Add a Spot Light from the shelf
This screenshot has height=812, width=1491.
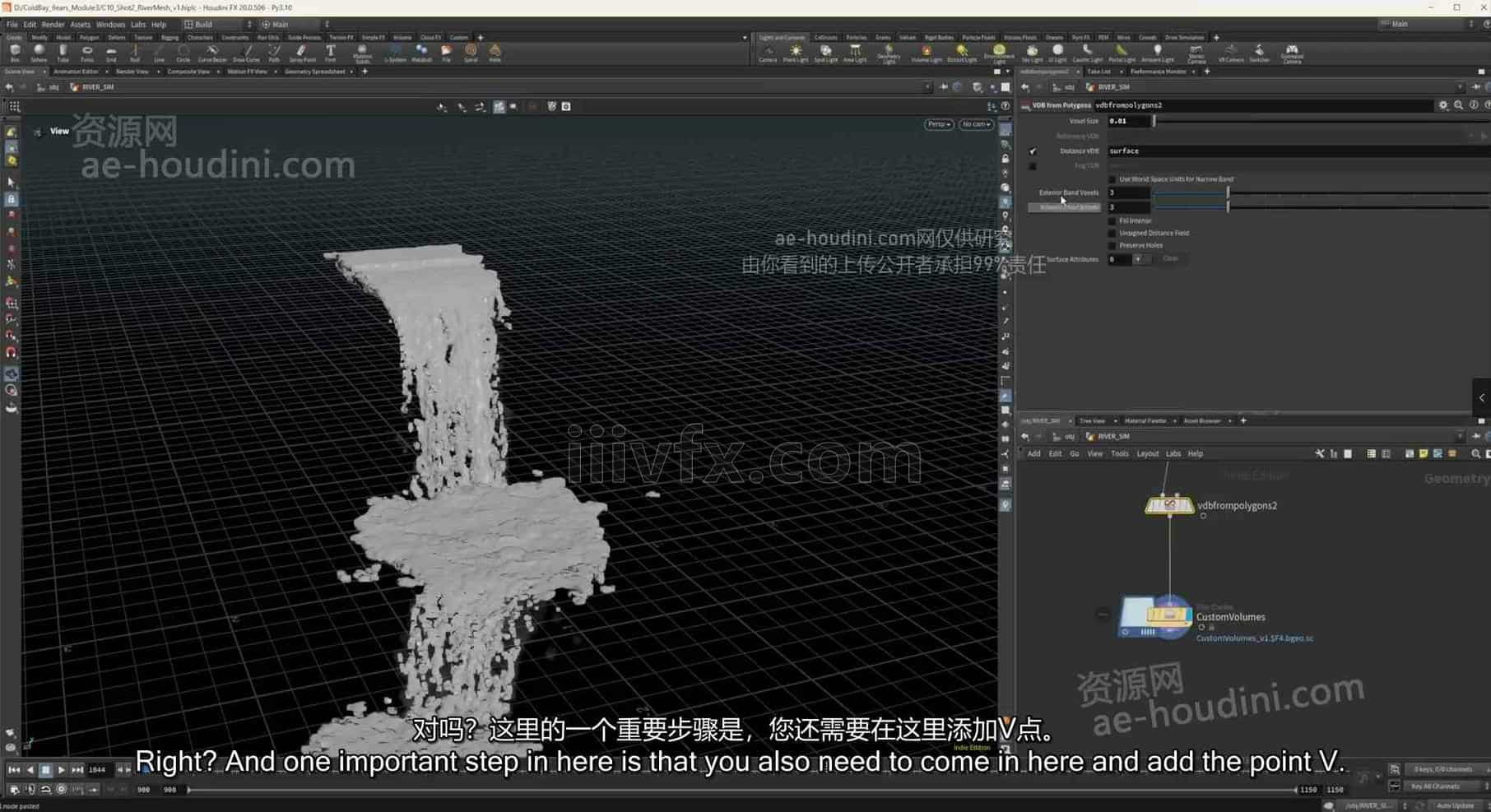tap(825, 53)
